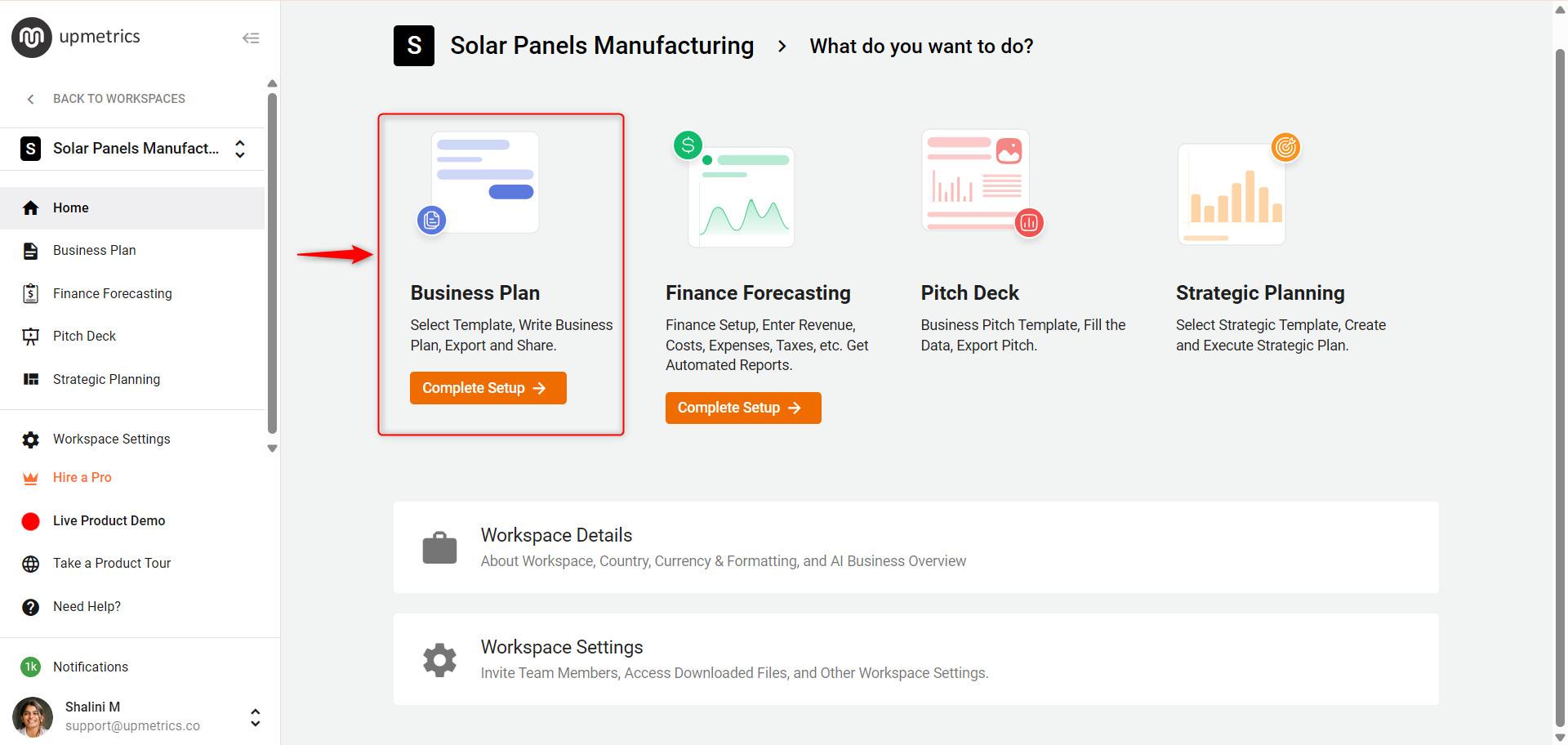Click the Back to Workspaces chevron
The height and width of the screenshot is (745, 1568).
tap(31, 99)
